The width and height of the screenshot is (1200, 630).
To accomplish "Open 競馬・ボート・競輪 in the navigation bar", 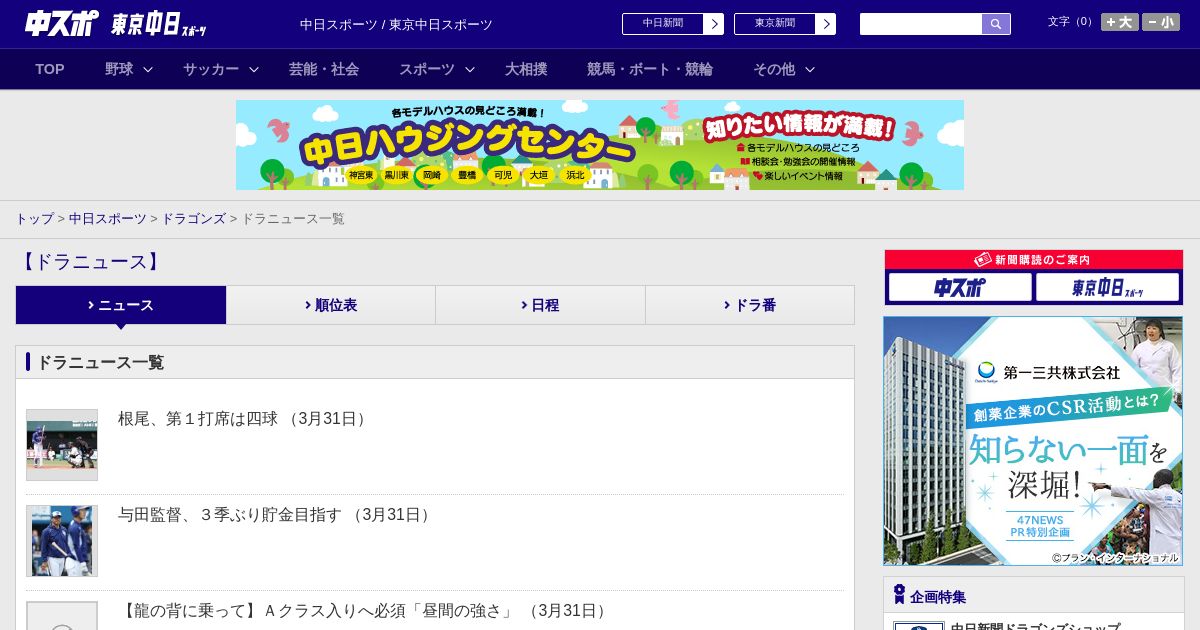I will [x=650, y=69].
